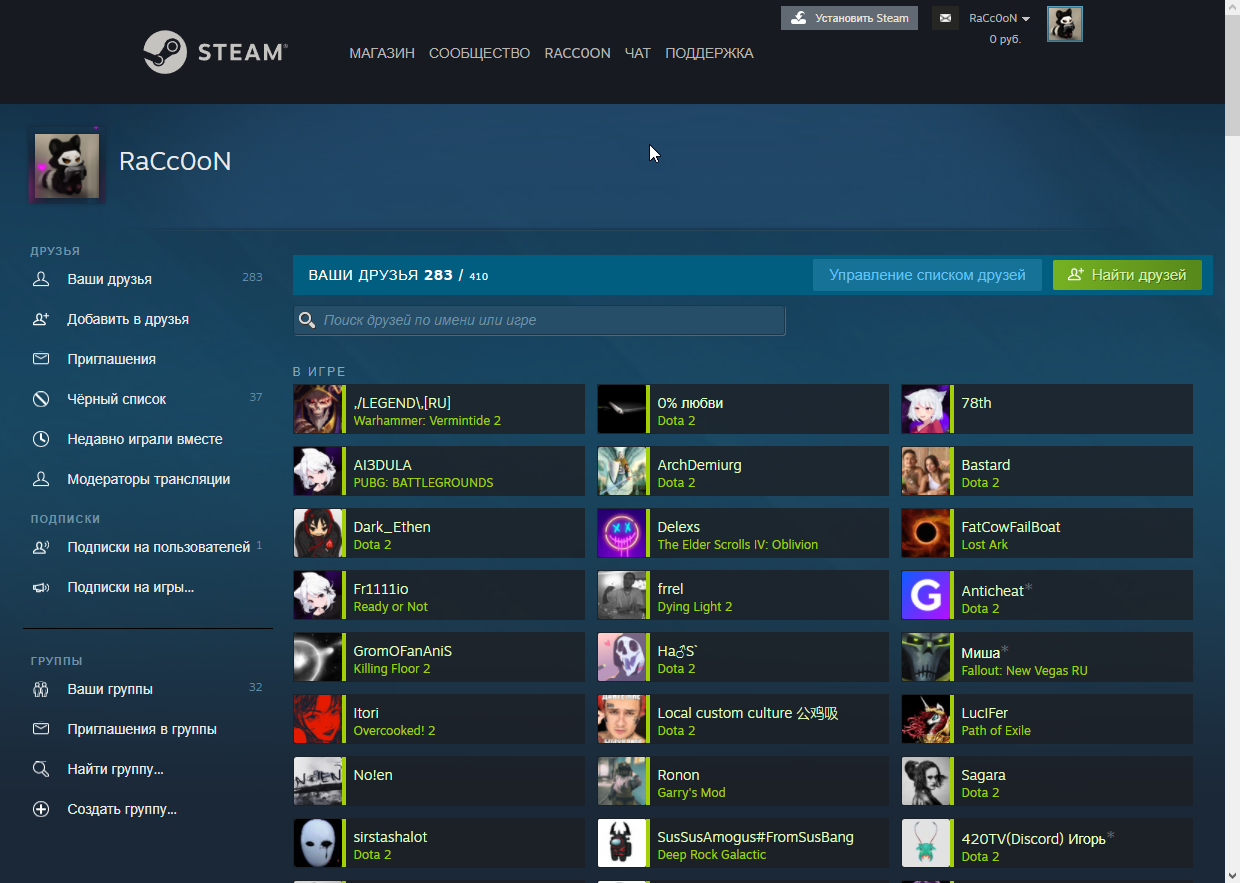Open the СООБЩЕСТВО menu
This screenshot has height=883, width=1240.
coord(480,53)
